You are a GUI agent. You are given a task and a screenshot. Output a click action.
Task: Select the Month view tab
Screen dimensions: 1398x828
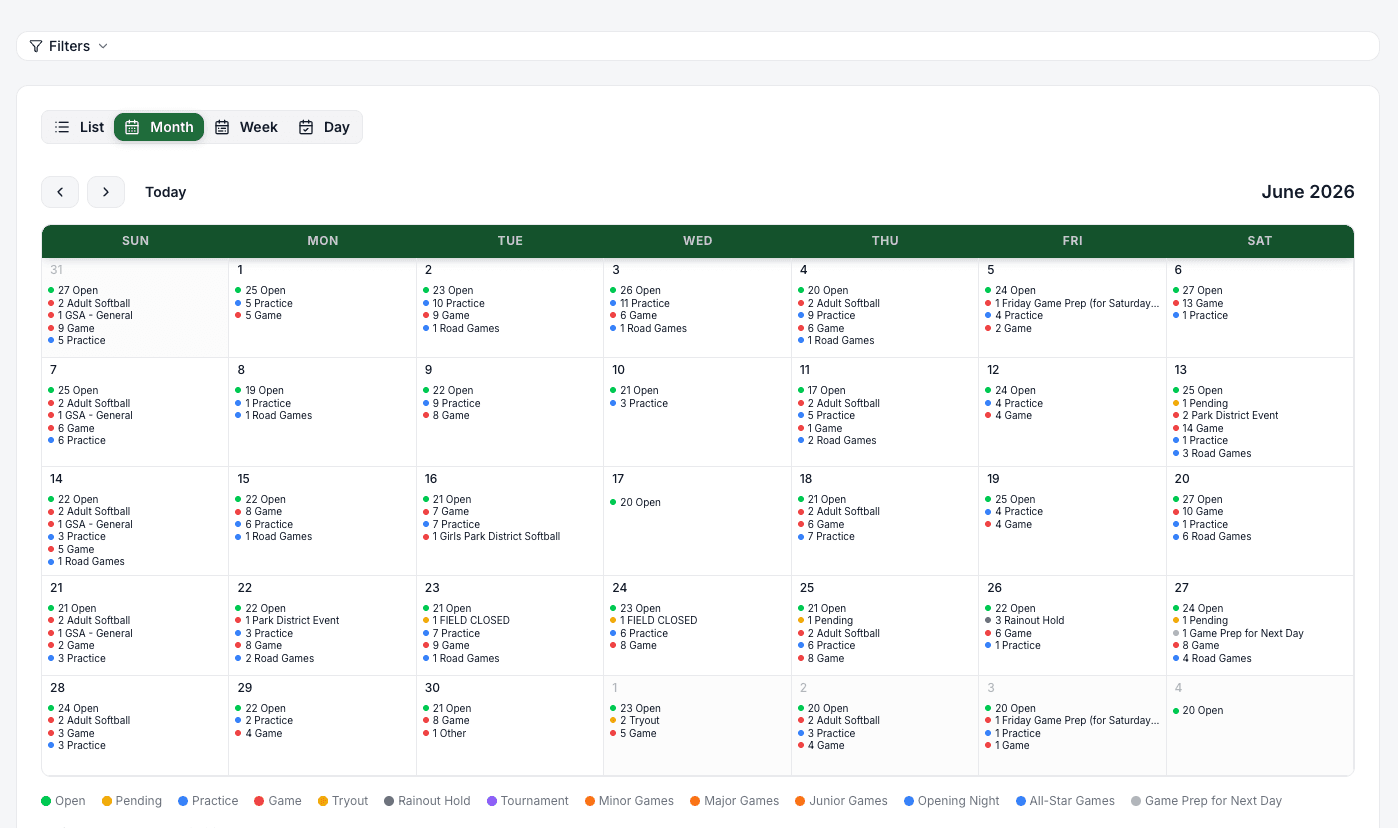pos(159,127)
